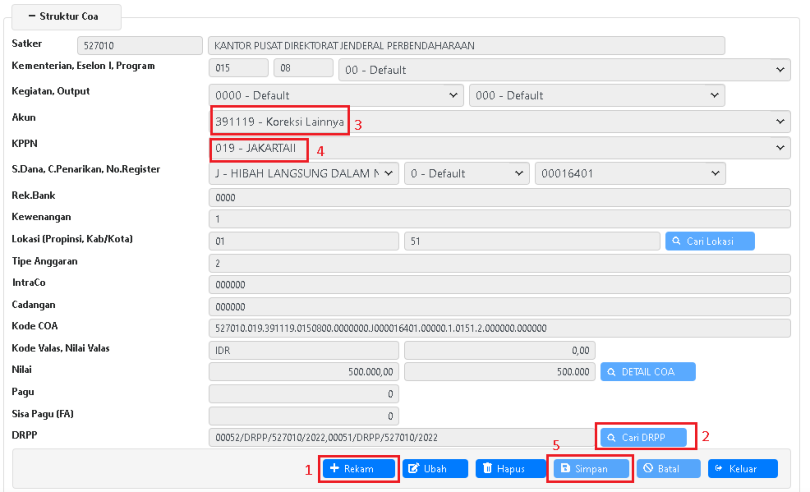The image size is (810, 492).
Task: Click the Keluar exit button
Action: (742, 468)
